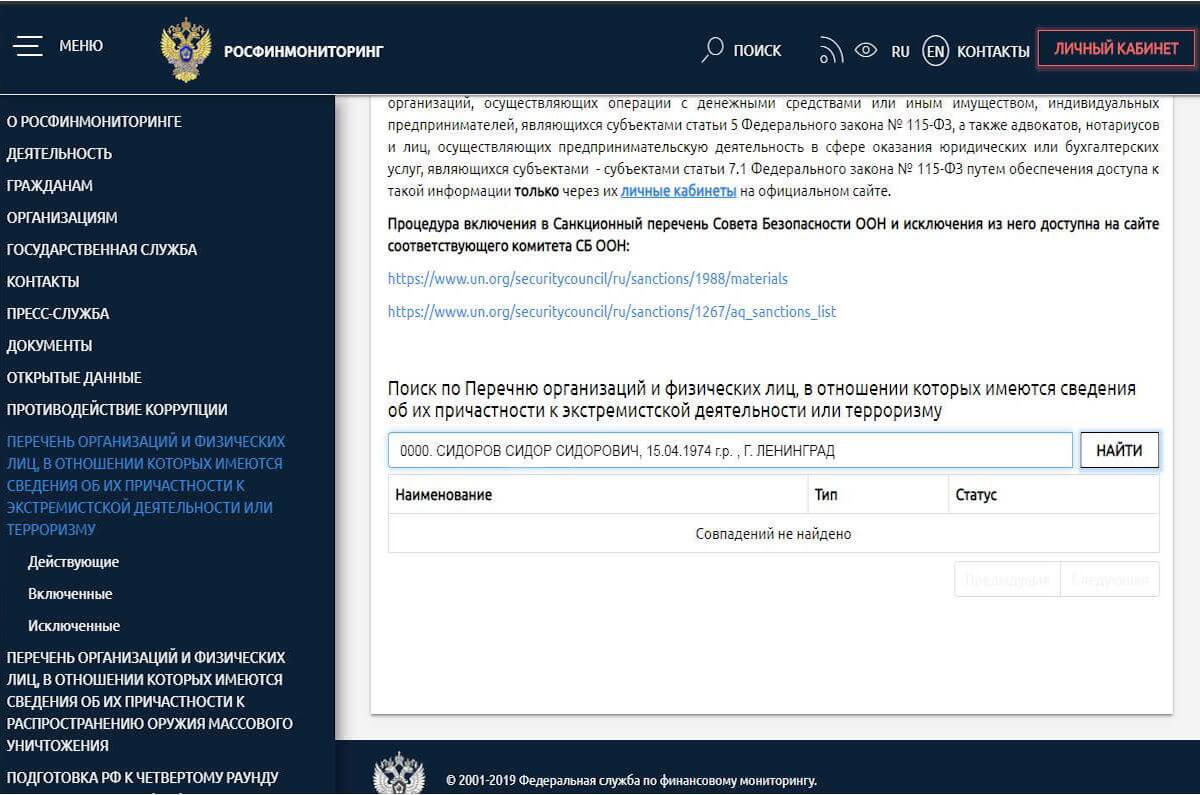Image resolution: width=1200 pixels, height=795 pixels.
Task: Click the footer eagle emblem
Action: (398, 774)
